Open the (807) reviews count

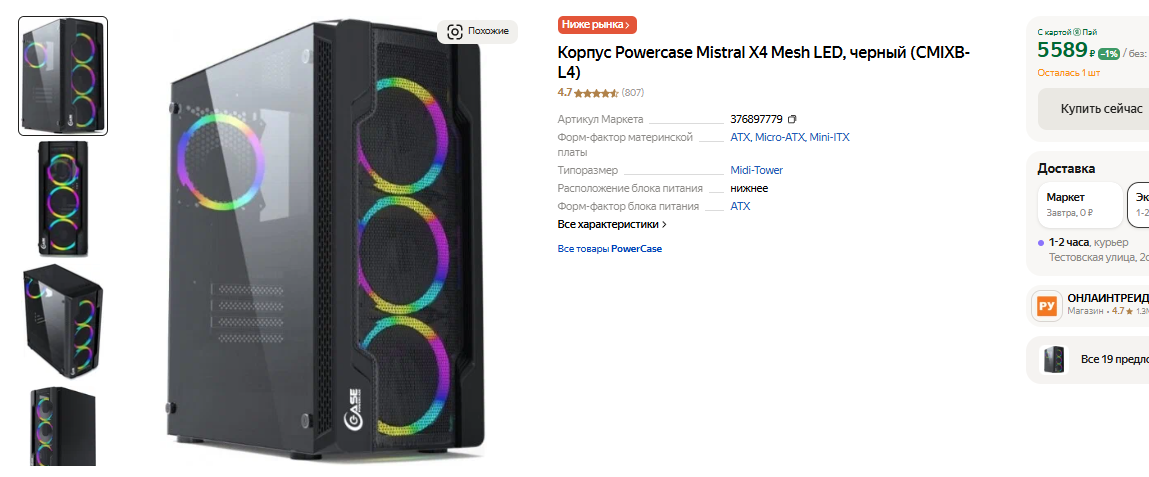click(x=633, y=93)
